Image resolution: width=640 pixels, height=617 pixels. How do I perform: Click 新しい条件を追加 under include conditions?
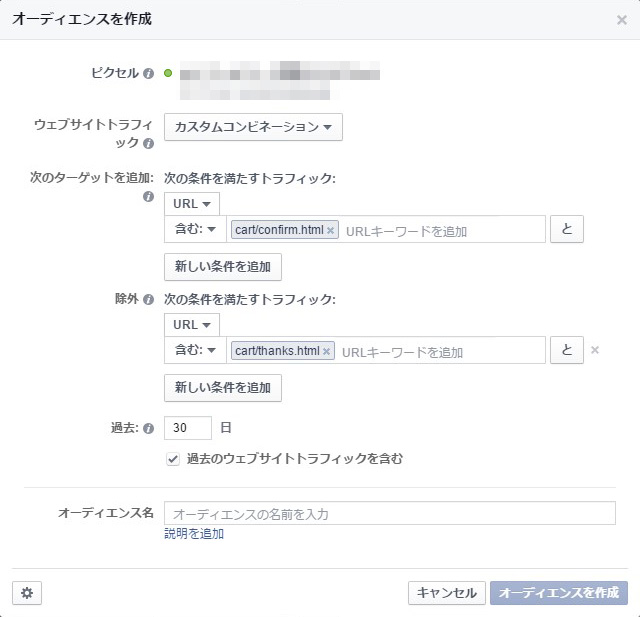click(223, 267)
